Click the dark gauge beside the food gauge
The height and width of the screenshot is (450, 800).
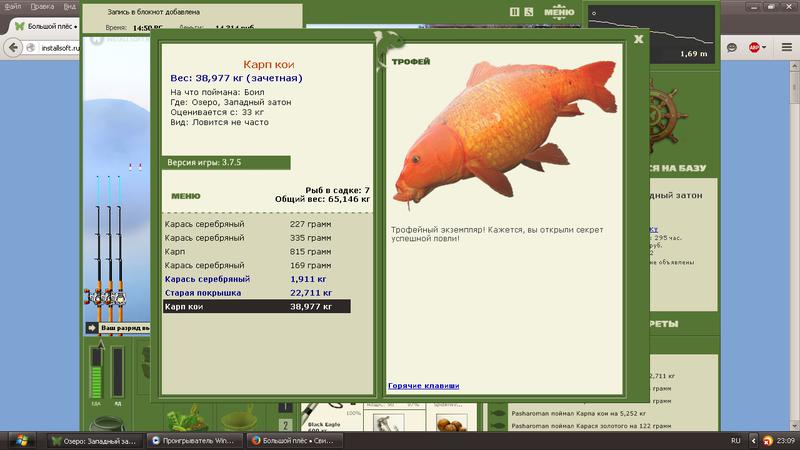click(x=117, y=372)
